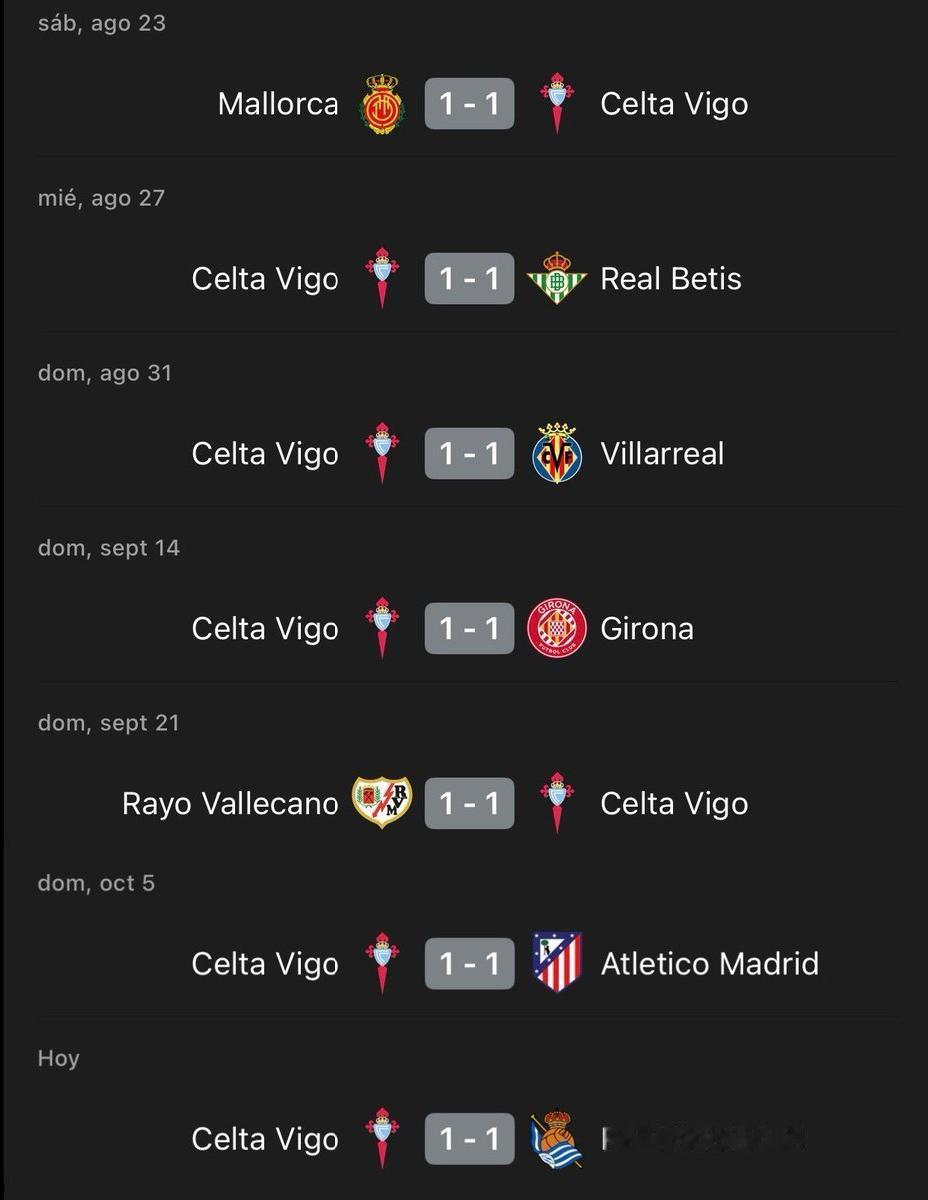
Task: Open the Real Betis team name
Action: pyautogui.click(x=671, y=278)
